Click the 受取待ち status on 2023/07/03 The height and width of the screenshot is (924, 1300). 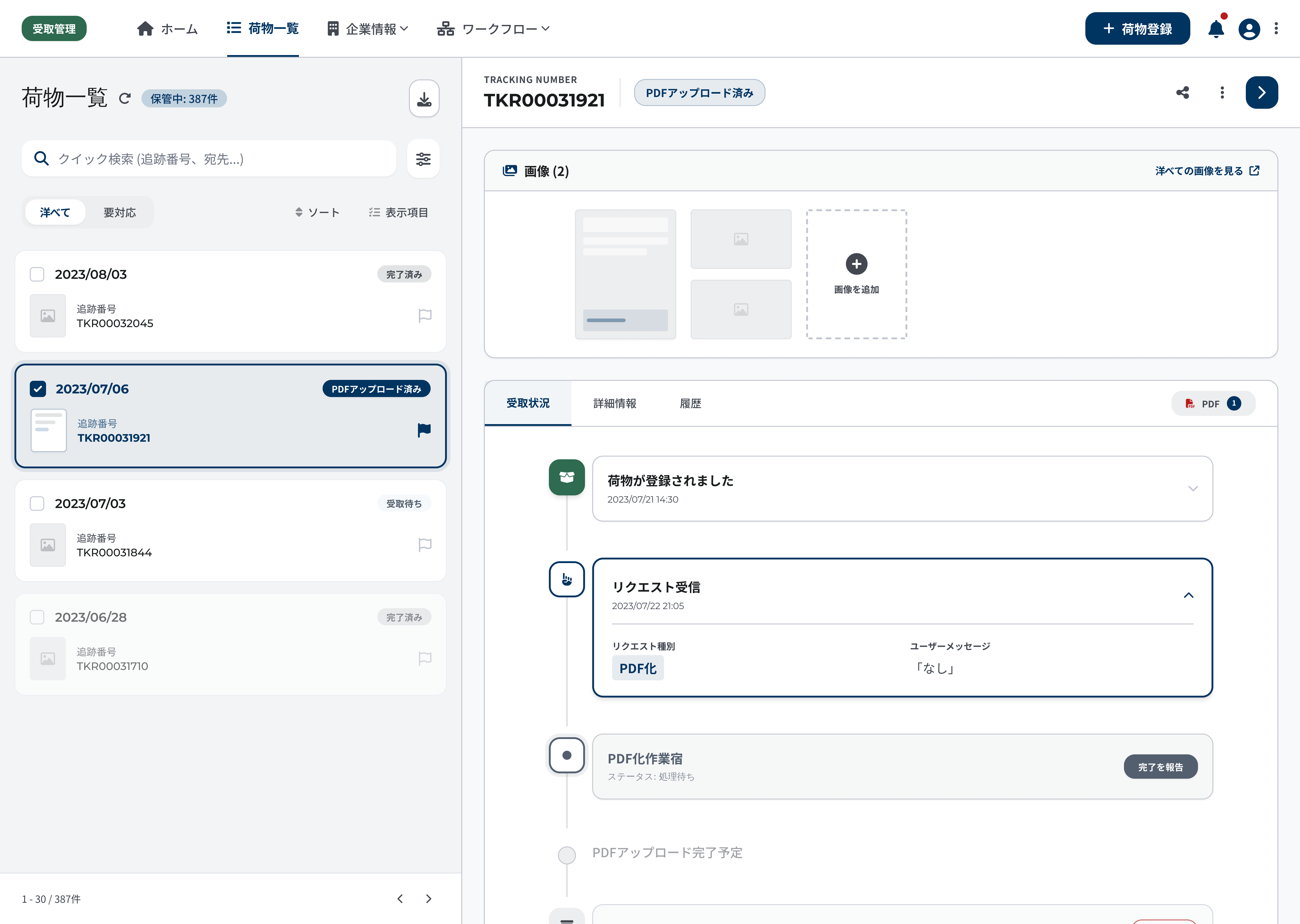pos(404,504)
